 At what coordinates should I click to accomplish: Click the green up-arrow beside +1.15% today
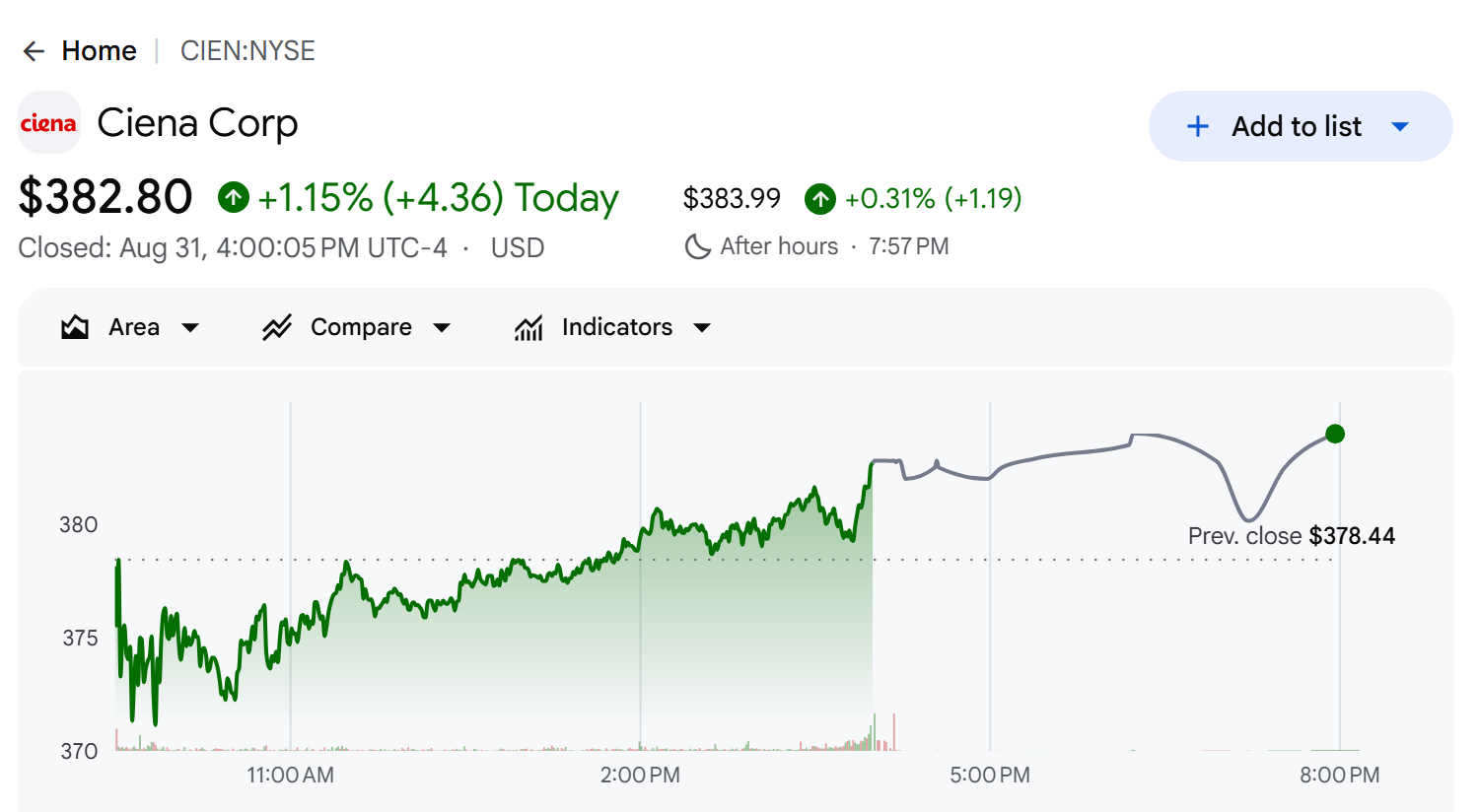tap(234, 198)
